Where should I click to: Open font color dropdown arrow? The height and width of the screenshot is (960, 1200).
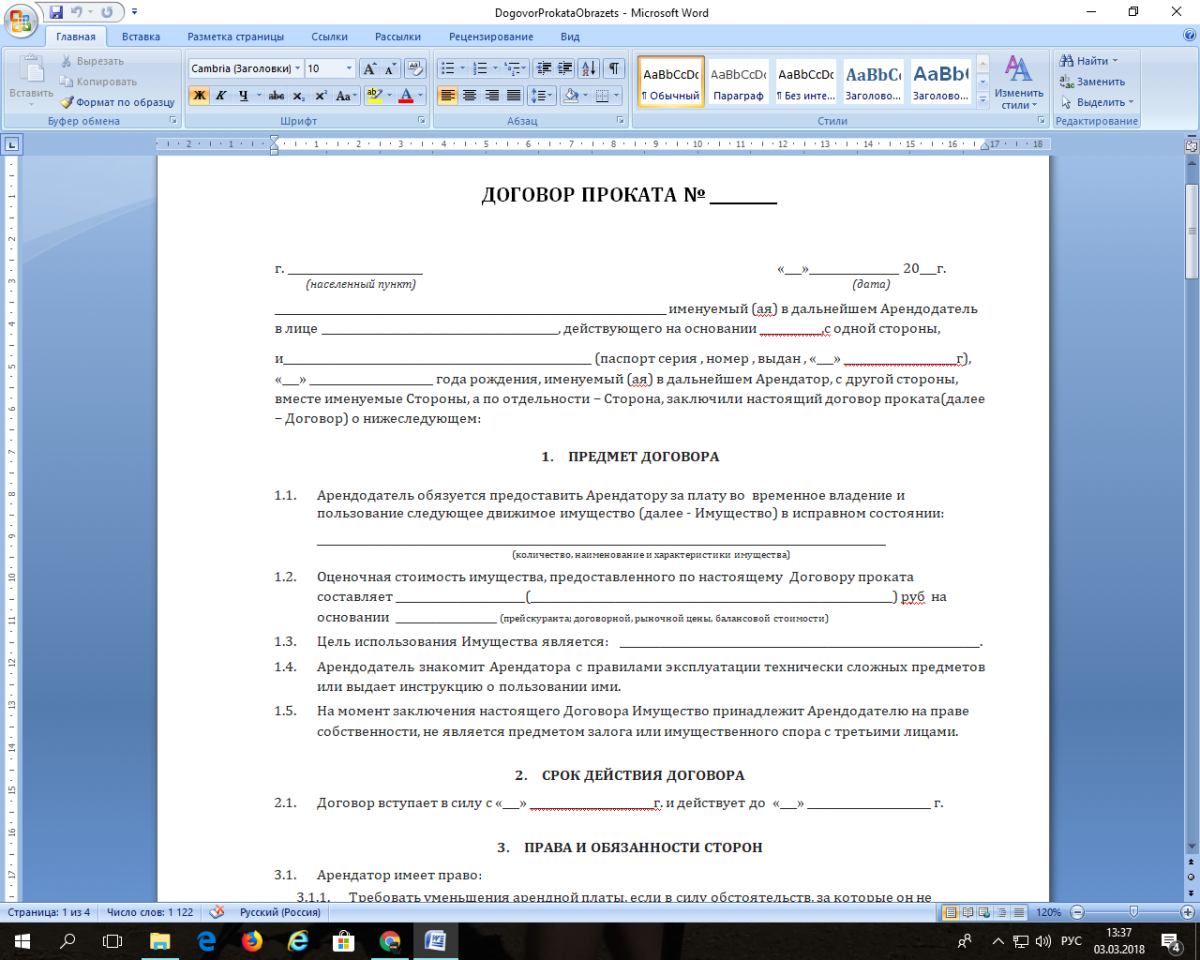pyautogui.click(x=420, y=96)
